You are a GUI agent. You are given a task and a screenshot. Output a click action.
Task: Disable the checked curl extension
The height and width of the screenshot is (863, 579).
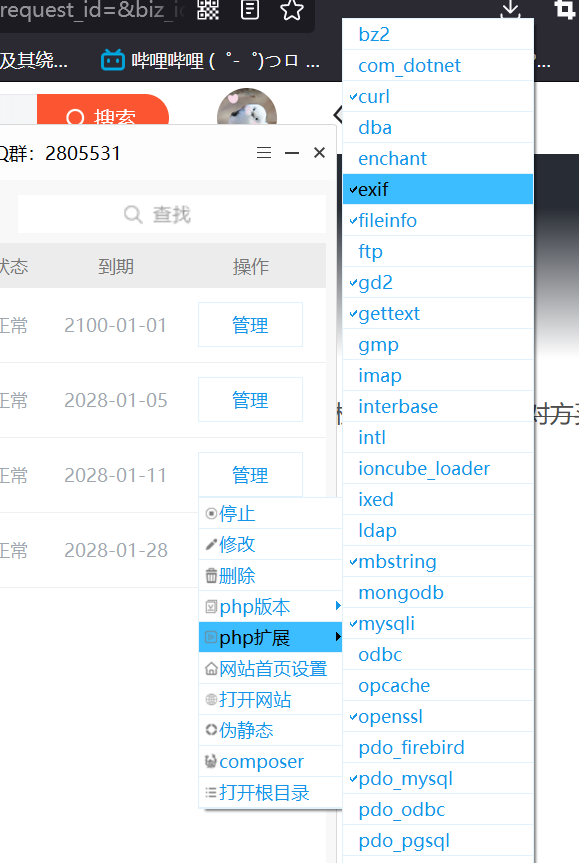(438, 96)
